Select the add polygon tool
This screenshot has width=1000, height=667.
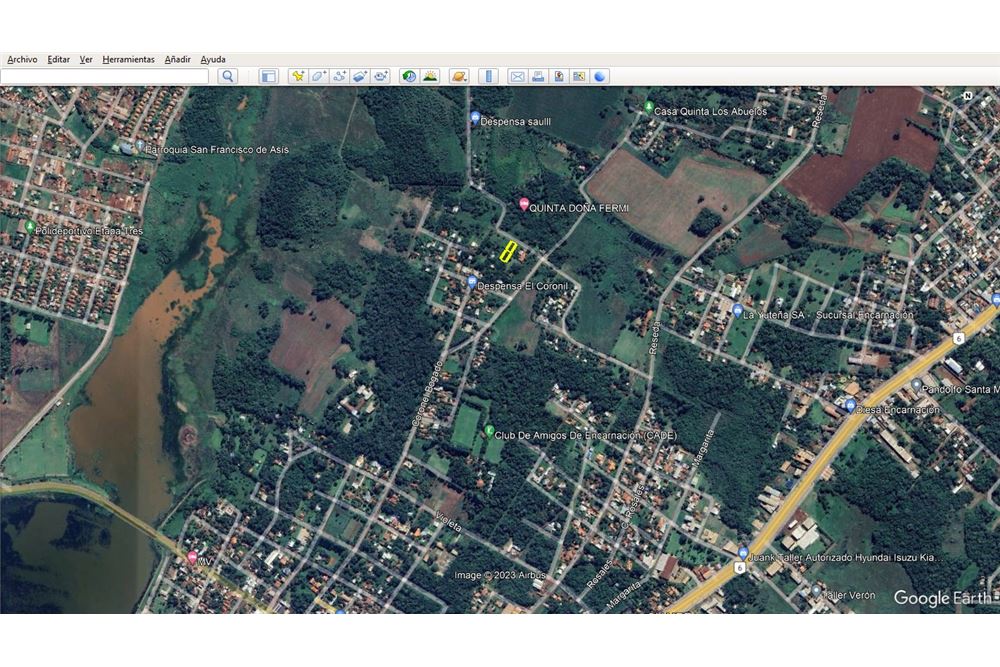click(x=319, y=77)
